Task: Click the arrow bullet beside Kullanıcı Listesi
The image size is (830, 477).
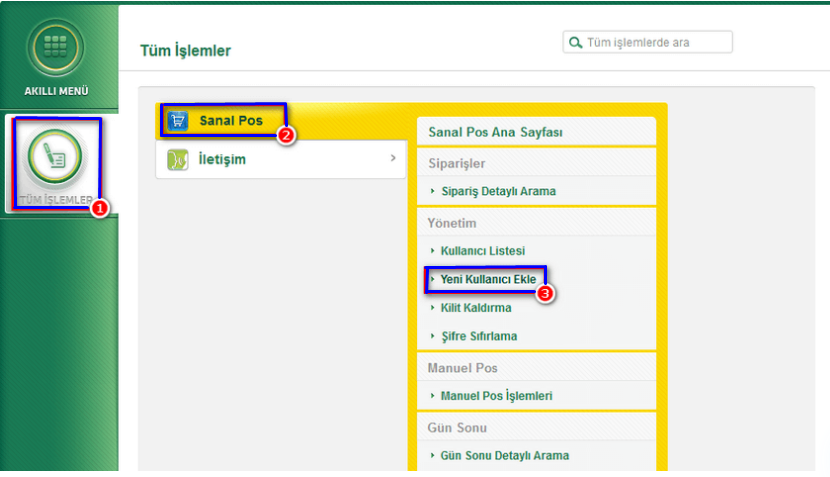Action: [x=432, y=251]
